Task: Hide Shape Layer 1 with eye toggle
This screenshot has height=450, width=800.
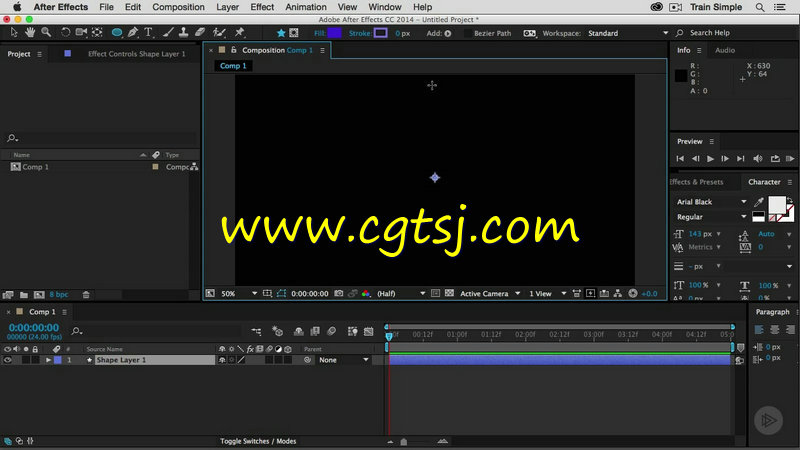Action: (8, 360)
